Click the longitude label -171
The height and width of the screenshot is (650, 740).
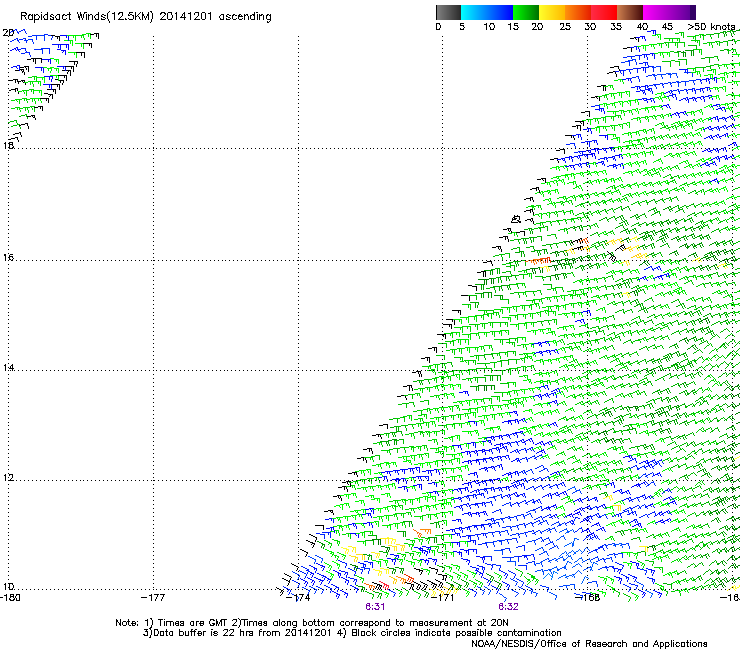[x=443, y=597]
